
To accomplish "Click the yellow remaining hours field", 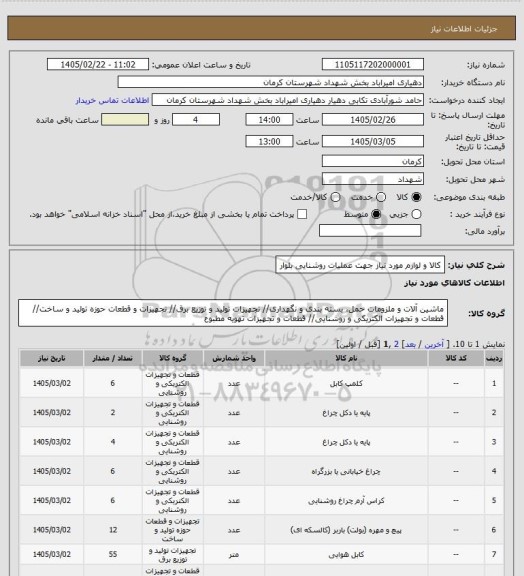I will (x=125, y=120).
